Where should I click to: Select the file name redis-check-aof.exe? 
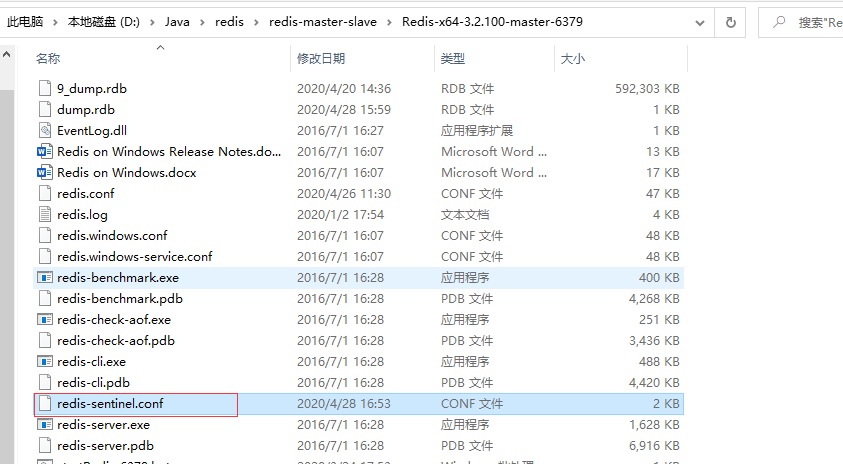point(114,319)
